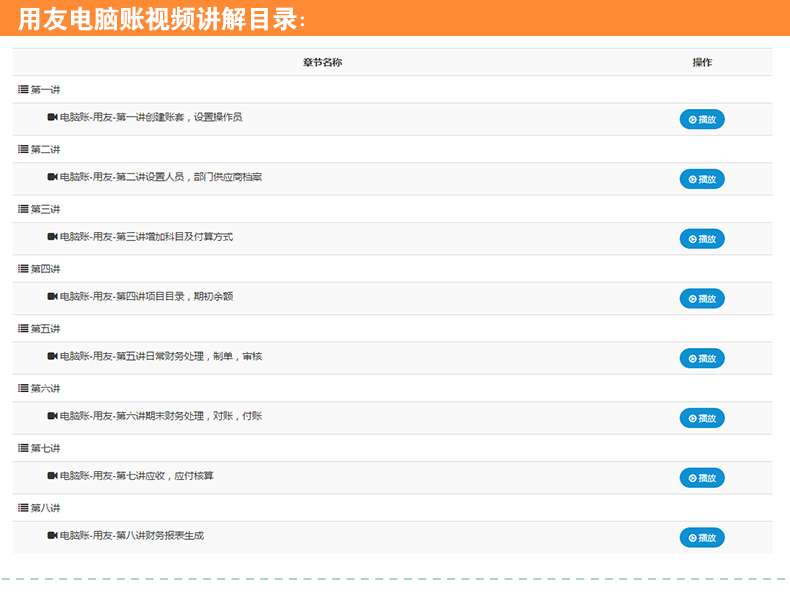
Task: Select the 第七讲 chapter heading
Action: 45,448
